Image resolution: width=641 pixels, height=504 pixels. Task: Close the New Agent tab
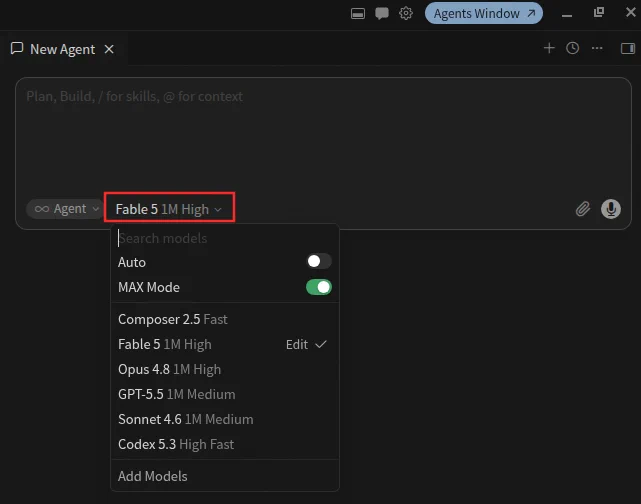pos(109,49)
